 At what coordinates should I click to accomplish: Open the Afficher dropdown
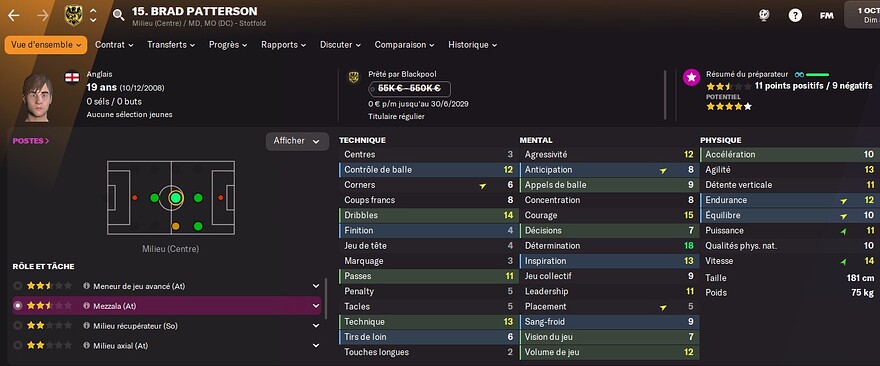pyautogui.click(x=297, y=141)
